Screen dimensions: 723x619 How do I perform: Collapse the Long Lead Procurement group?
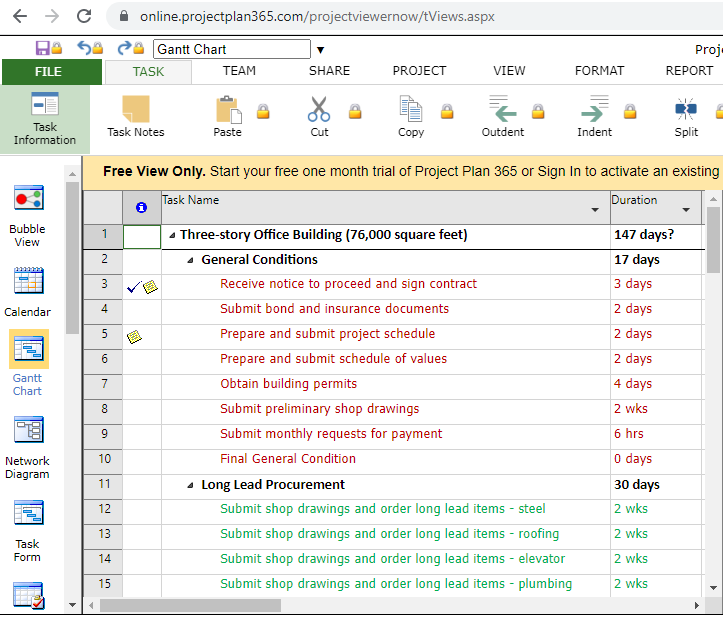(191, 485)
